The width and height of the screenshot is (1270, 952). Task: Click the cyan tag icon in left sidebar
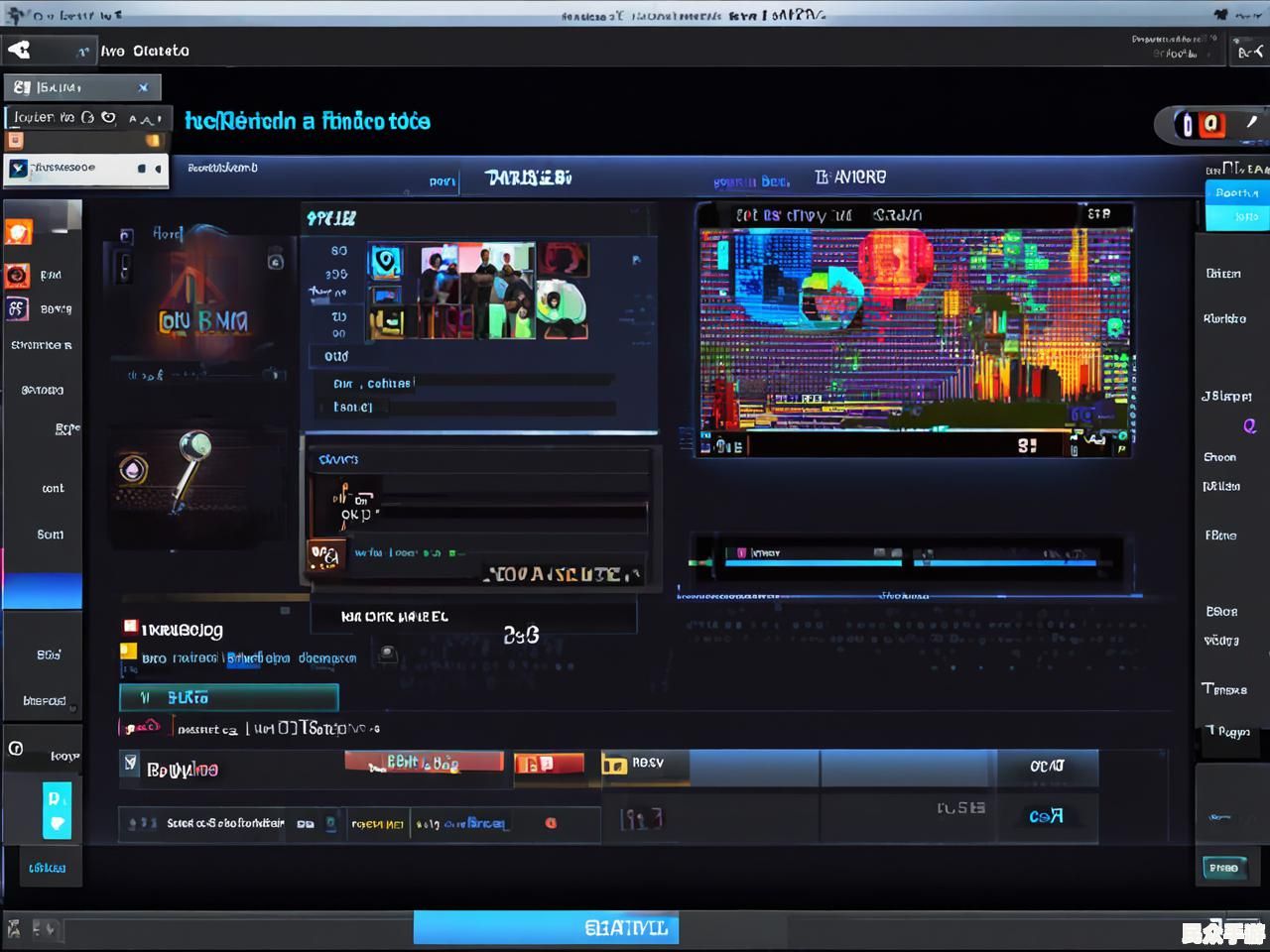(57, 810)
